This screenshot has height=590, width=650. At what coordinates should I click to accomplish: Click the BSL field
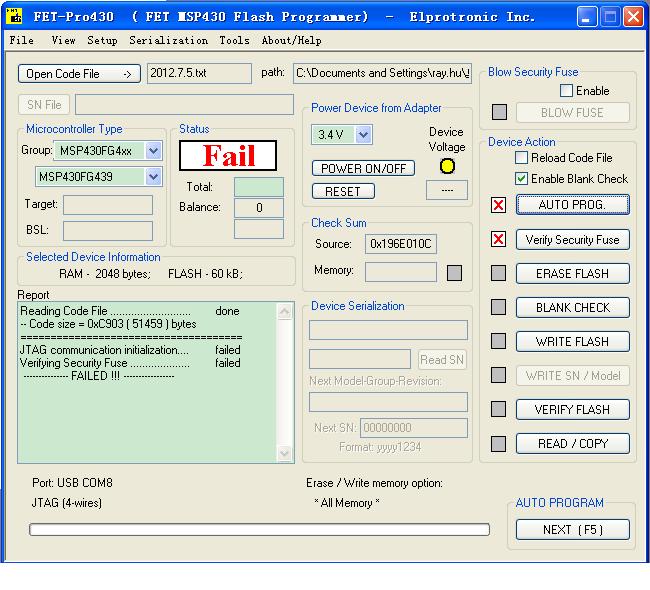[x=108, y=231]
